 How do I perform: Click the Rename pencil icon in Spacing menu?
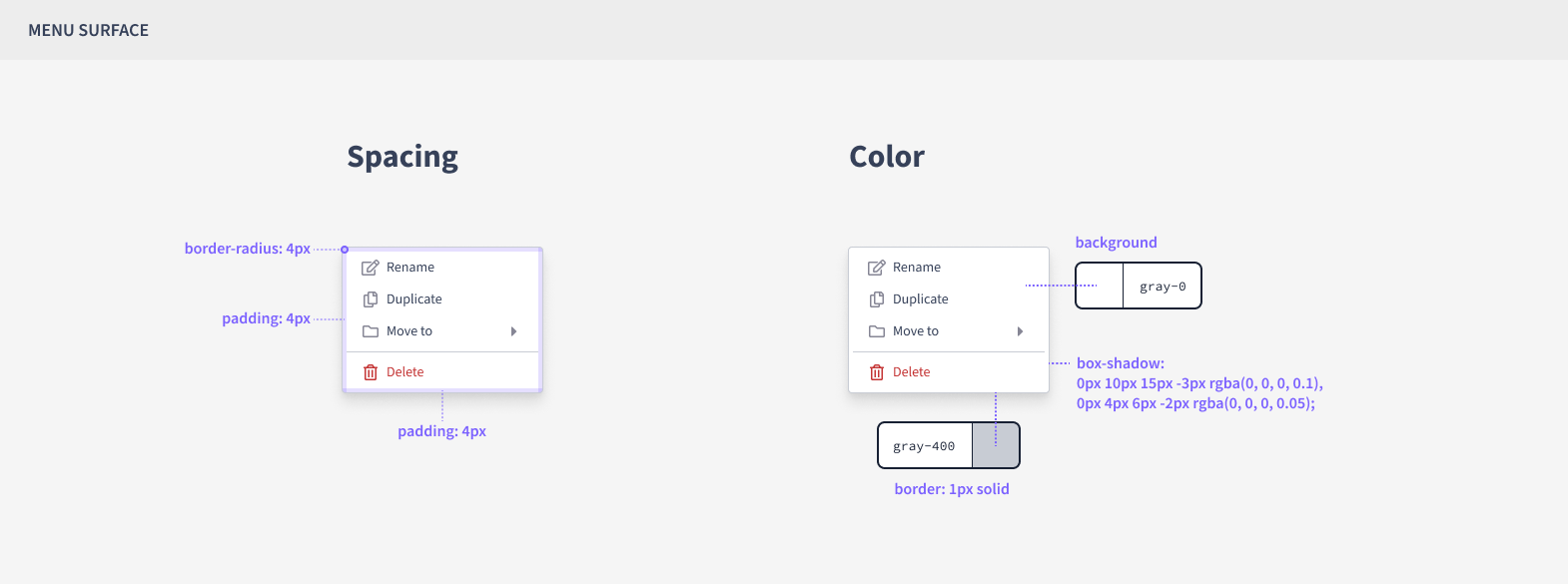click(x=371, y=268)
